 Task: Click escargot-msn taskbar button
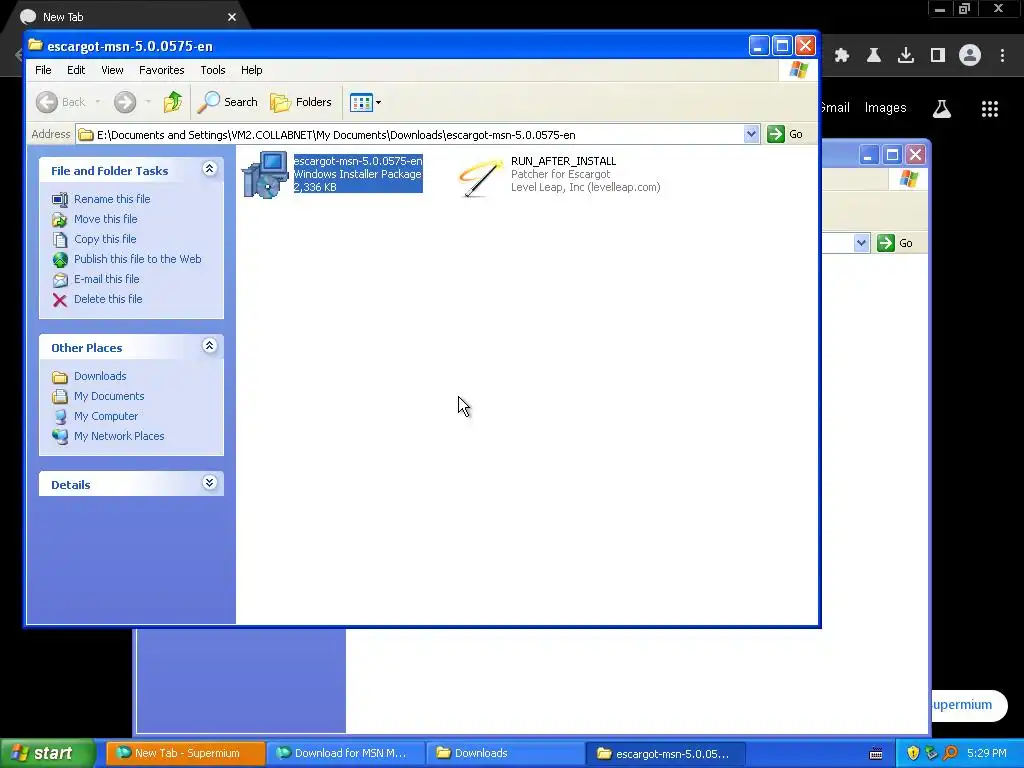point(665,753)
